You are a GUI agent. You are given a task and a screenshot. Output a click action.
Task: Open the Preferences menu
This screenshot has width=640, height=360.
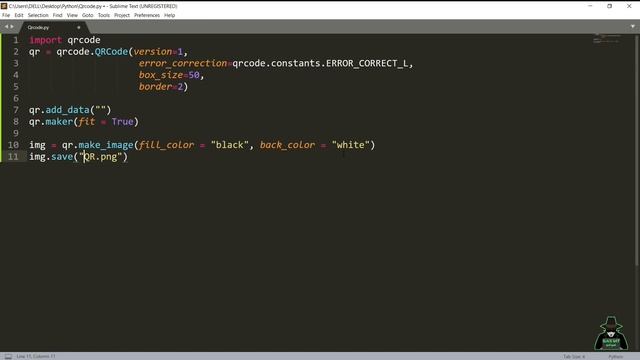[x=147, y=15]
